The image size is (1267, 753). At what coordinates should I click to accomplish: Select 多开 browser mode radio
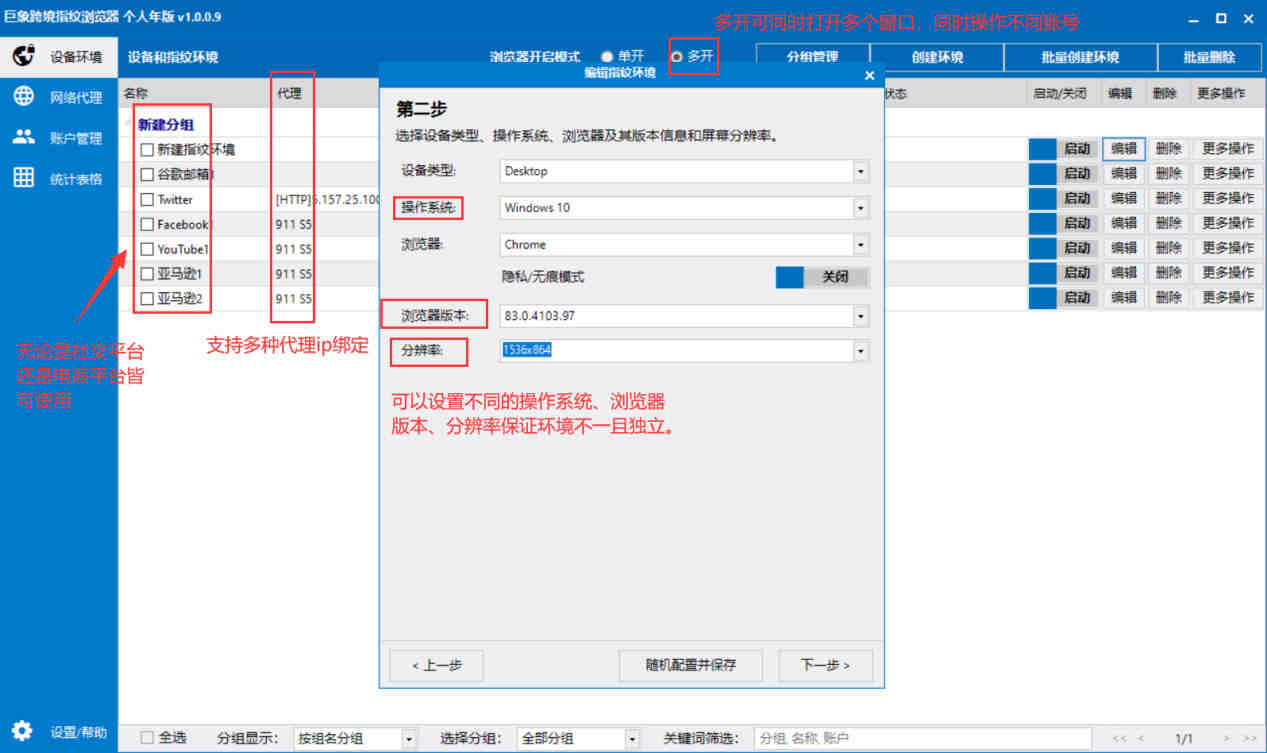[x=677, y=57]
